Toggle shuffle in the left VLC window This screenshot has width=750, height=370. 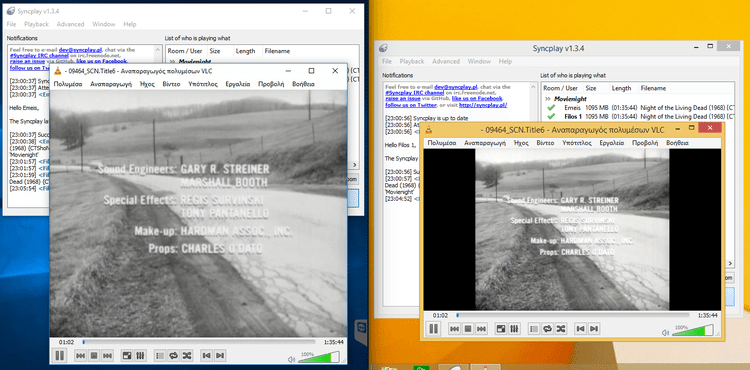click(187, 355)
